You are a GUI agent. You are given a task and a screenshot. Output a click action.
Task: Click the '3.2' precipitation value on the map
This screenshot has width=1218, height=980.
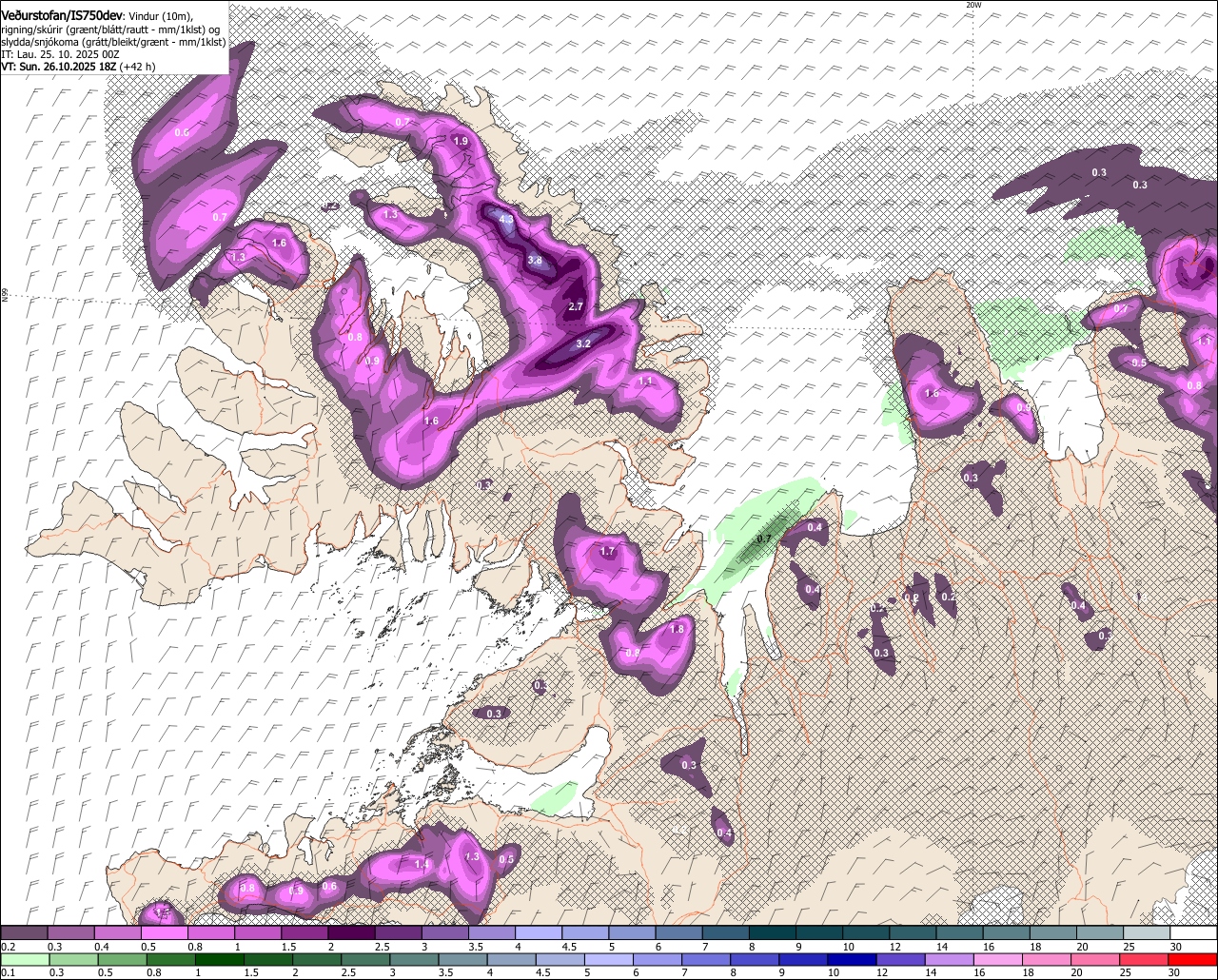583,343
